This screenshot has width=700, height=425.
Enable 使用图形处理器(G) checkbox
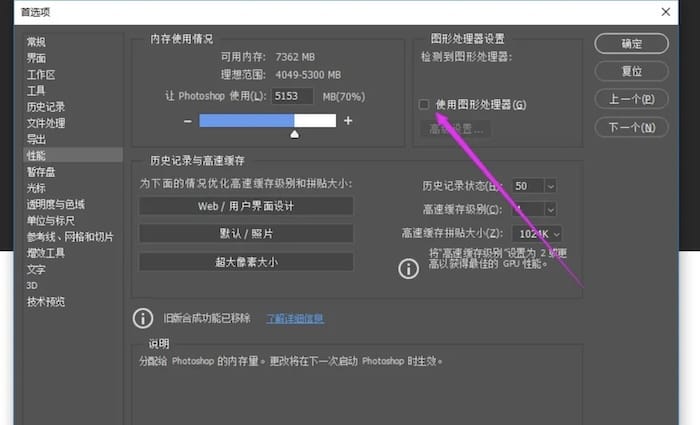[x=424, y=104]
